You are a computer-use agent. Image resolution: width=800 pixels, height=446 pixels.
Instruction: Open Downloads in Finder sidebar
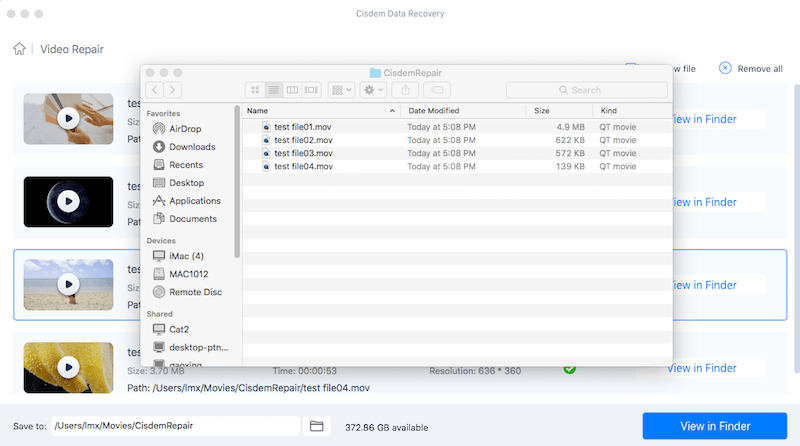(x=192, y=147)
